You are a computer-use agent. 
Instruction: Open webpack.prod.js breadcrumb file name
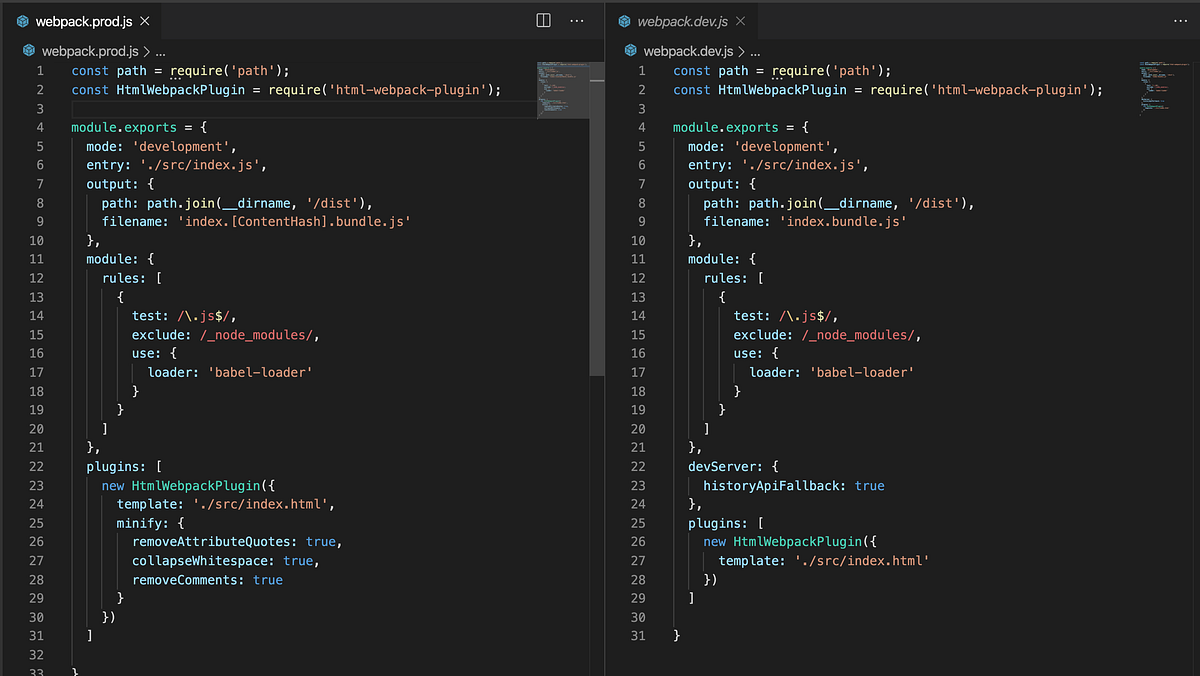tap(90, 50)
